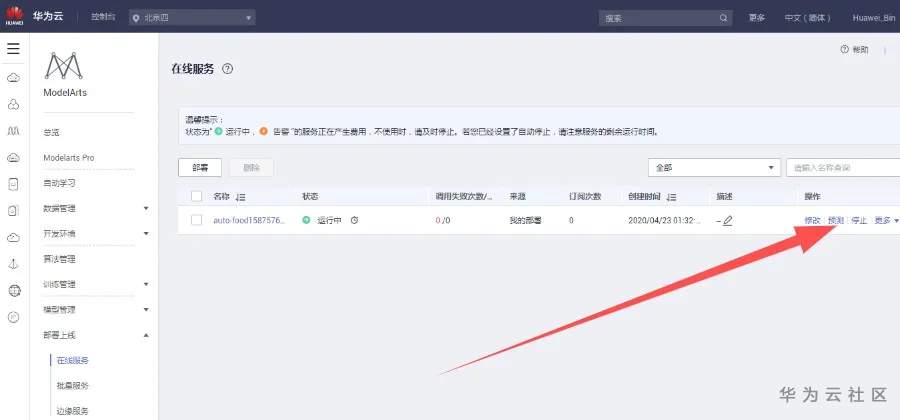The image size is (900, 420).
Task: Click 更多 in the top bar
Action: (757, 18)
